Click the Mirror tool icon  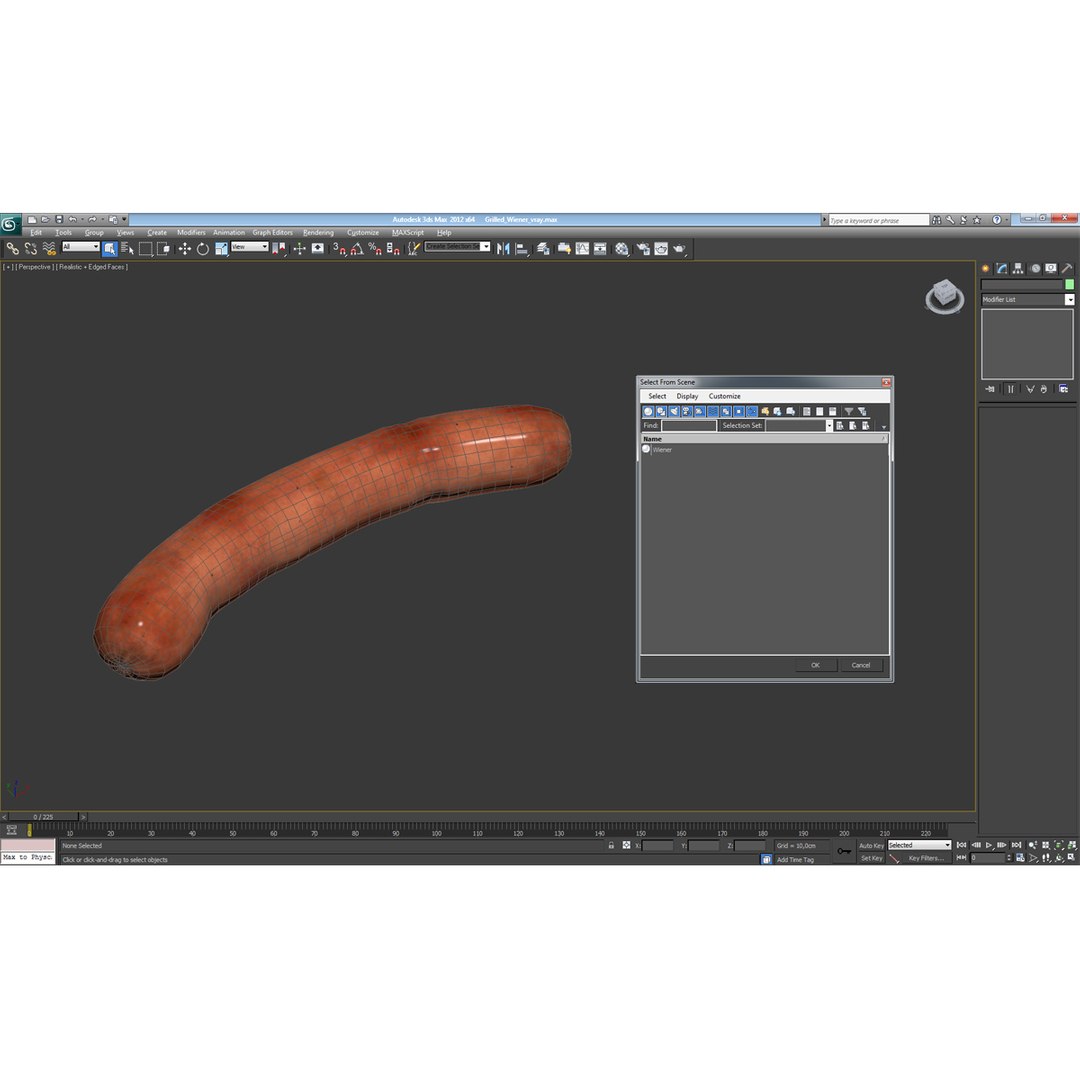point(503,249)
